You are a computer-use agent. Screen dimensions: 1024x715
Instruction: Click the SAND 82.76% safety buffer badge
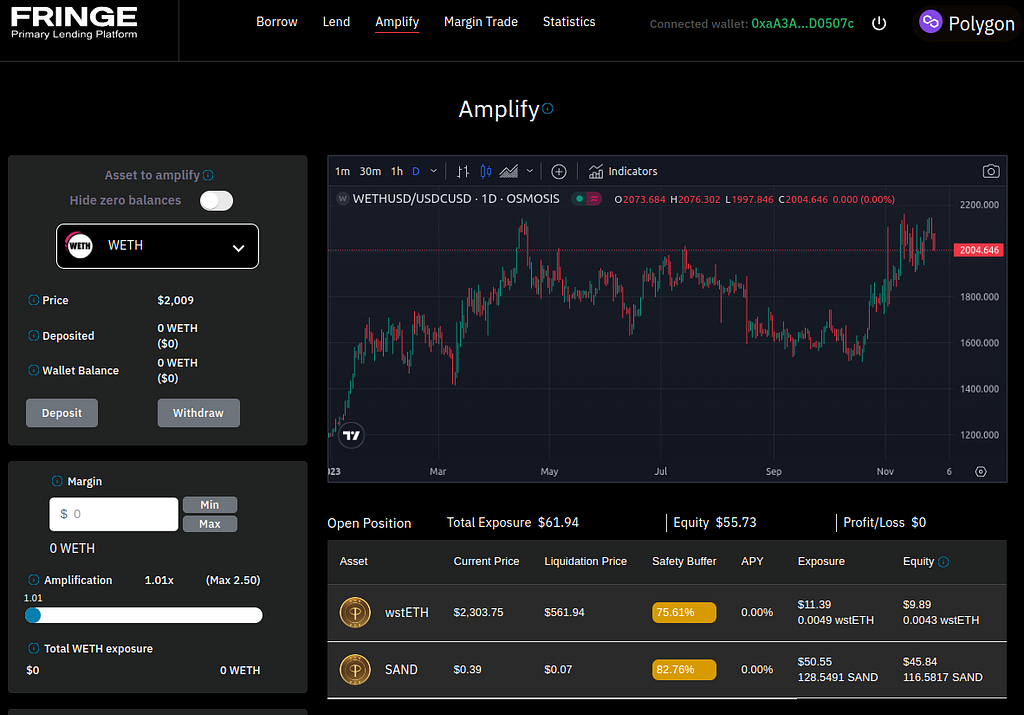pos(684,669)
